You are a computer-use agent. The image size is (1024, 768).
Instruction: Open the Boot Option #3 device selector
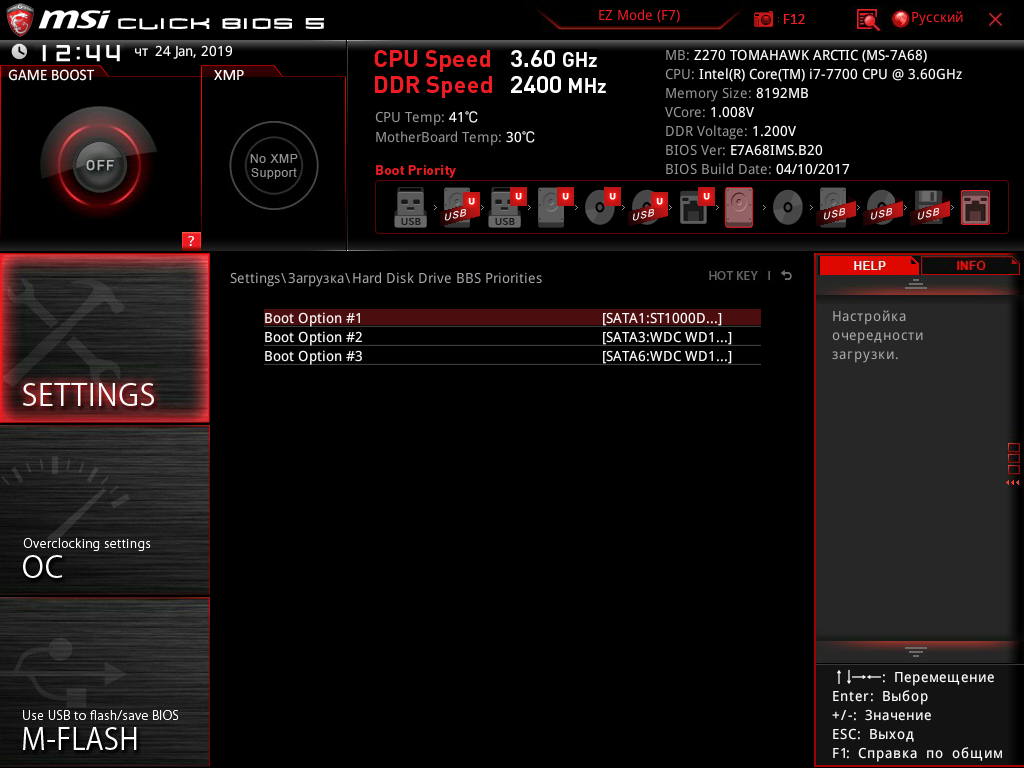pyautogui.click(x=511, y=356)
